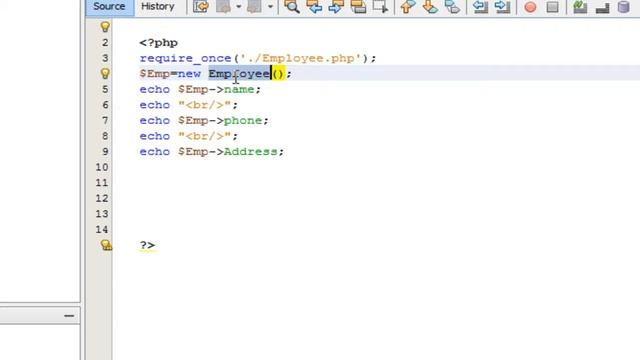Screen dimensions: 640x360
Task: Jump to the next bookmark
Action: click(430, 7)
